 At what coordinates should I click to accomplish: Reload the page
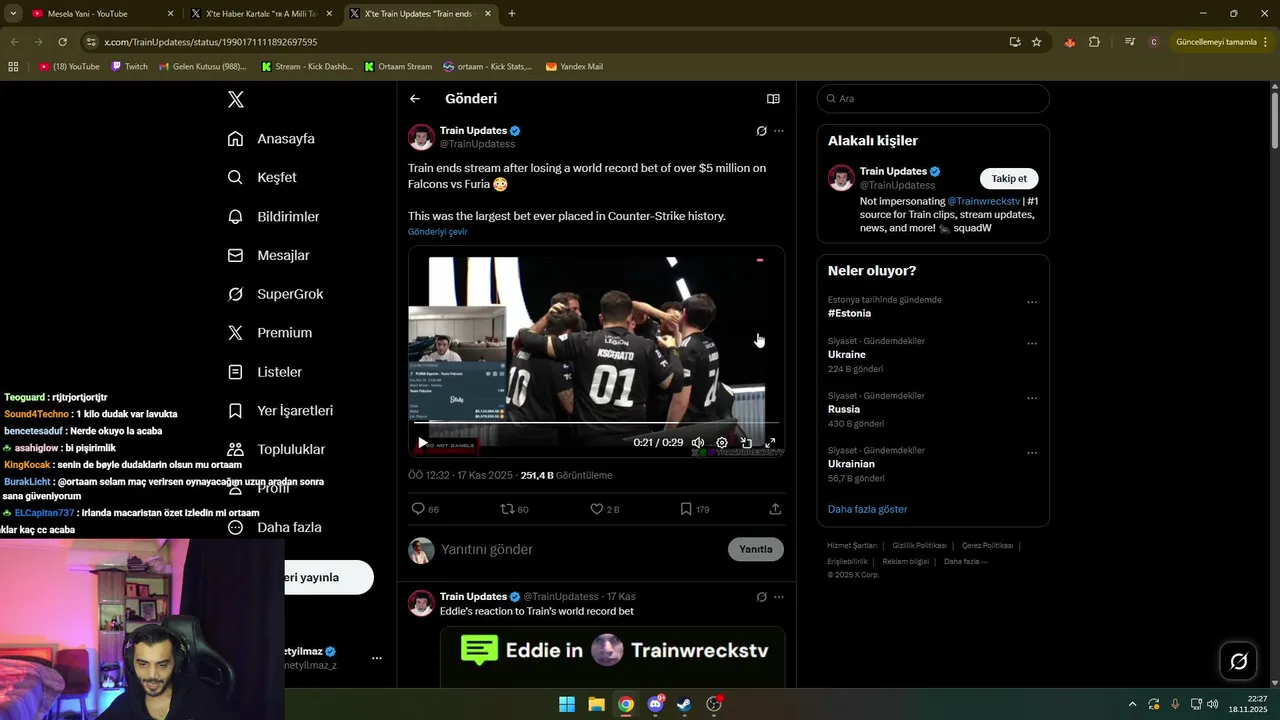pos(62,42)
